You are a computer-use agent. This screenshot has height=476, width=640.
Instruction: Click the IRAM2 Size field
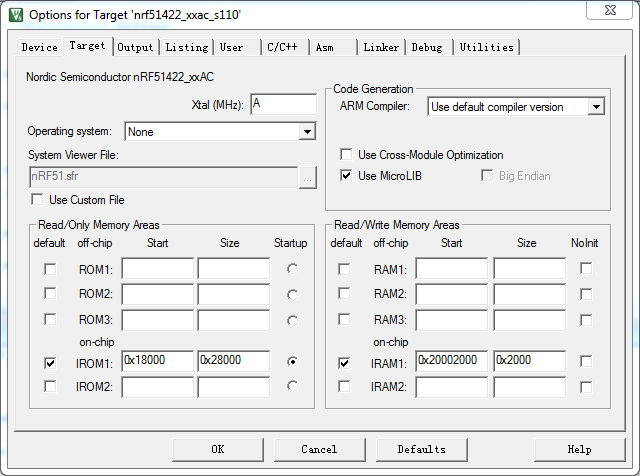530,387
